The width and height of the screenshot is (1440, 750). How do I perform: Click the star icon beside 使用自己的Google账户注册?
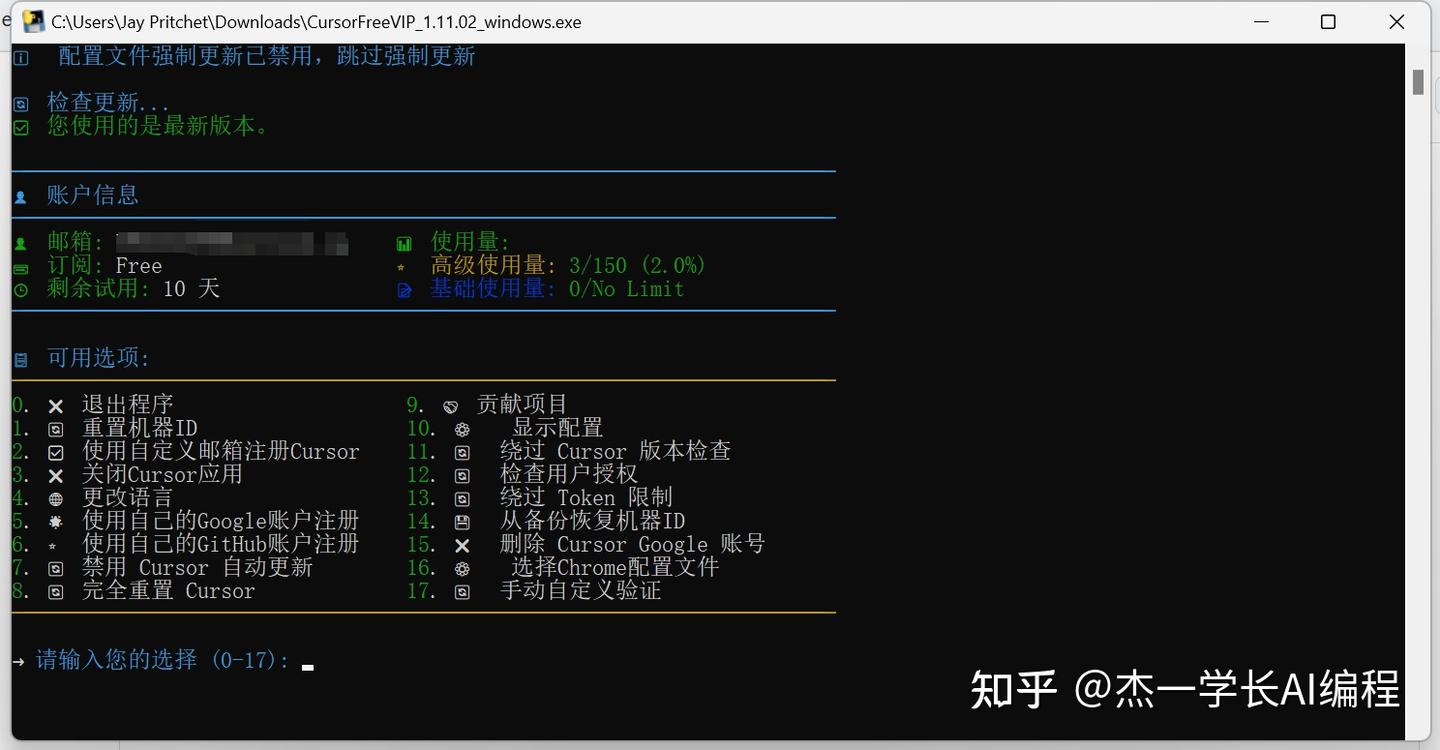(55, 520)
